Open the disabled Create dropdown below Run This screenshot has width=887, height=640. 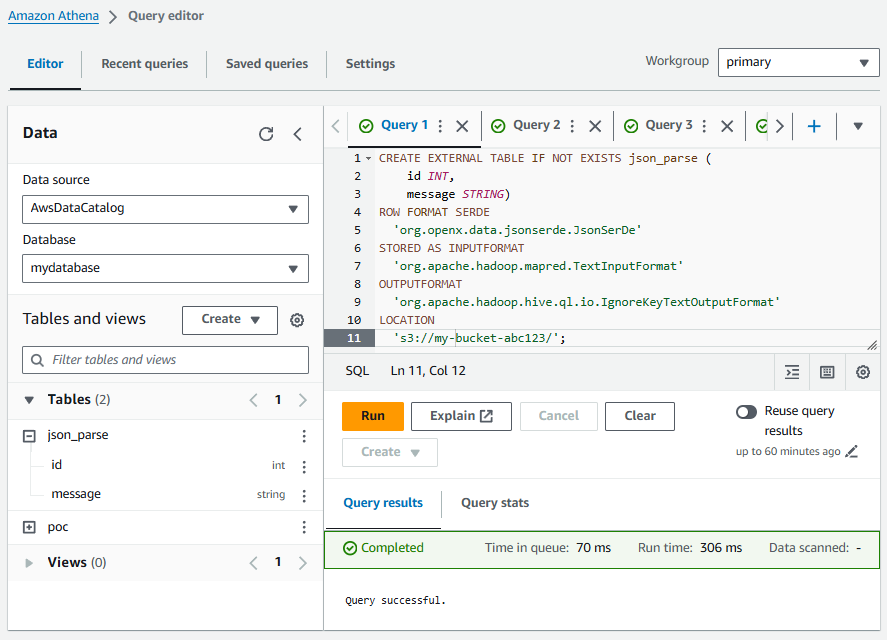(390, 452)
